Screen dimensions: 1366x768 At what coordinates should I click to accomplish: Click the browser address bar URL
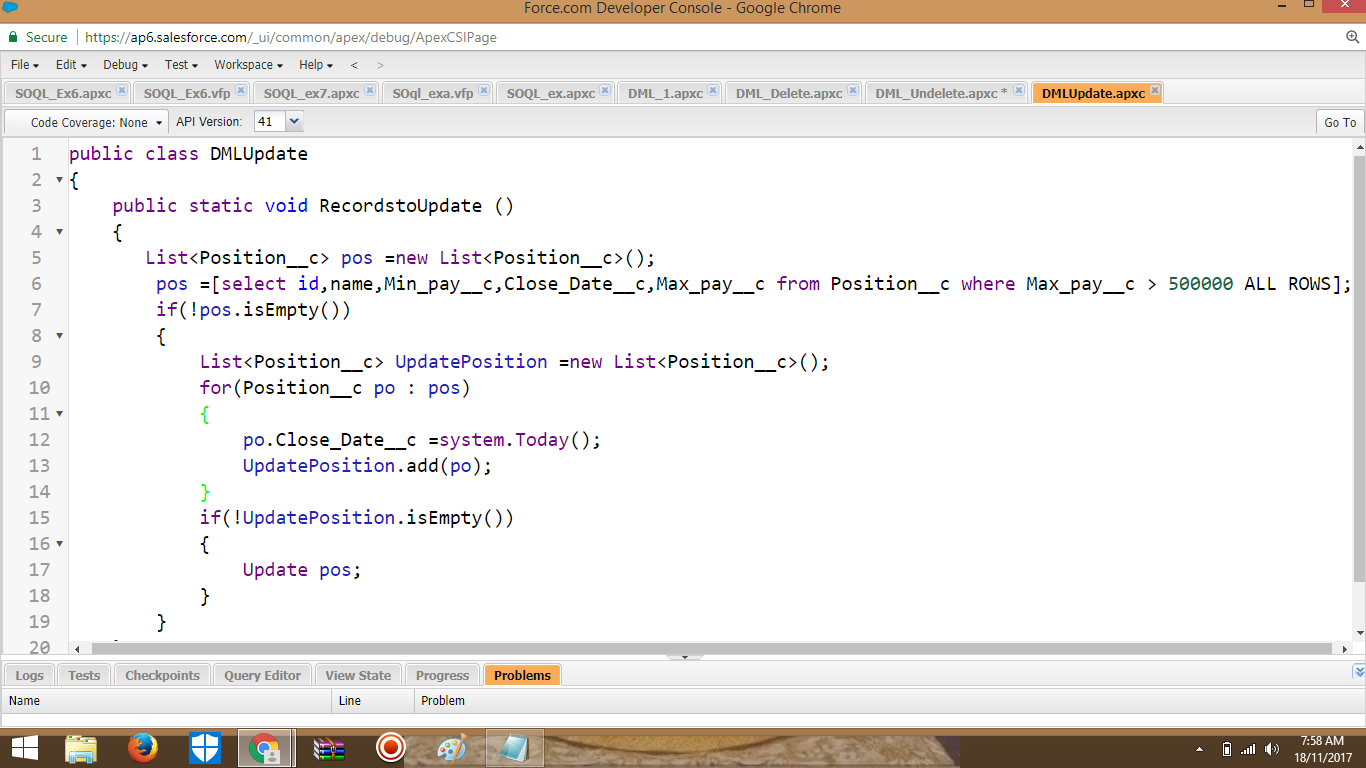(291, 37)
